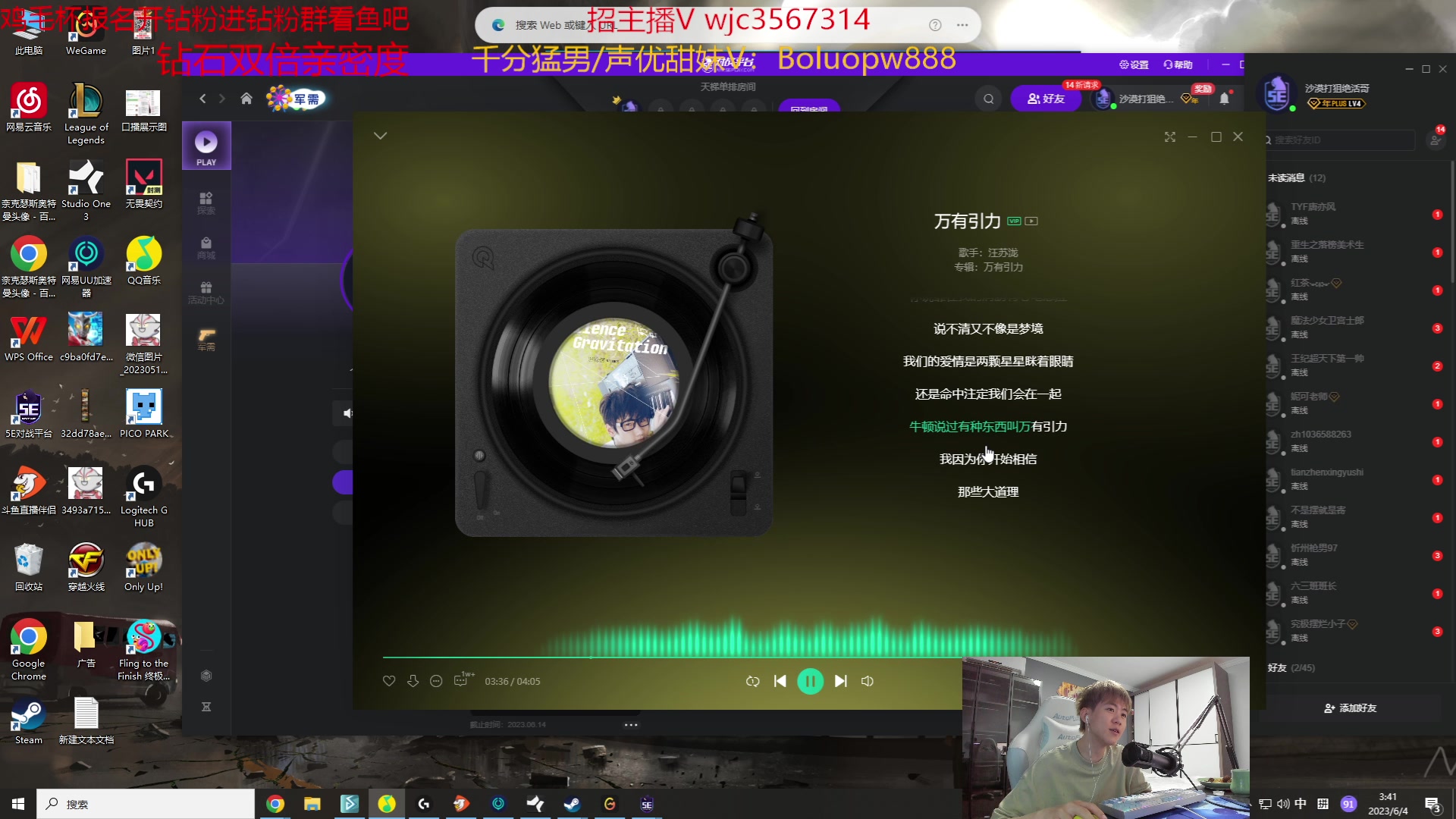Open the Logitech G HUB desktop icon
Viewport: 1456px width, 819px height.
tap(143, 497)
